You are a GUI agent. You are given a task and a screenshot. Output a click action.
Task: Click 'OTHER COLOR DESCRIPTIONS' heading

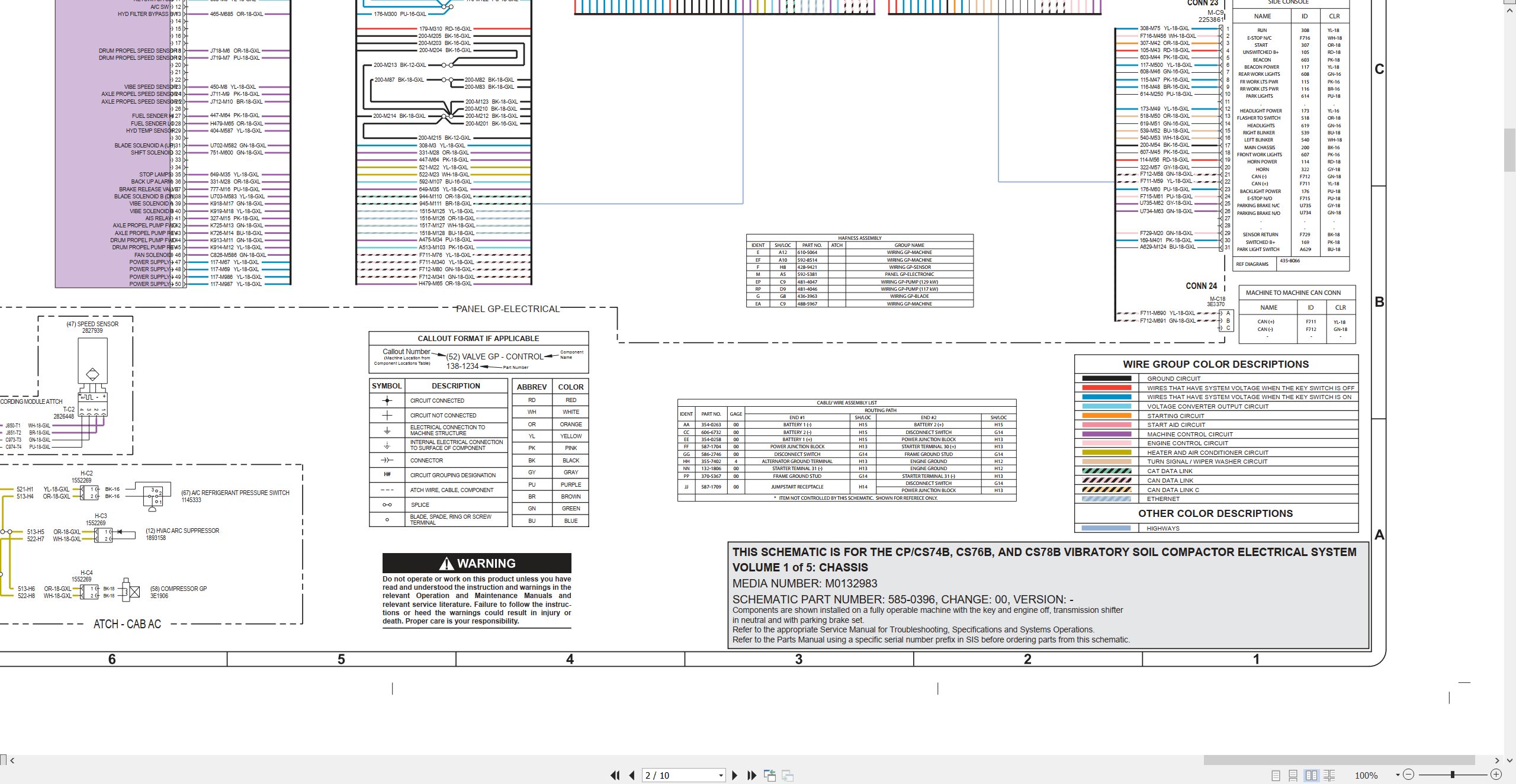(x=1215, y=513)
